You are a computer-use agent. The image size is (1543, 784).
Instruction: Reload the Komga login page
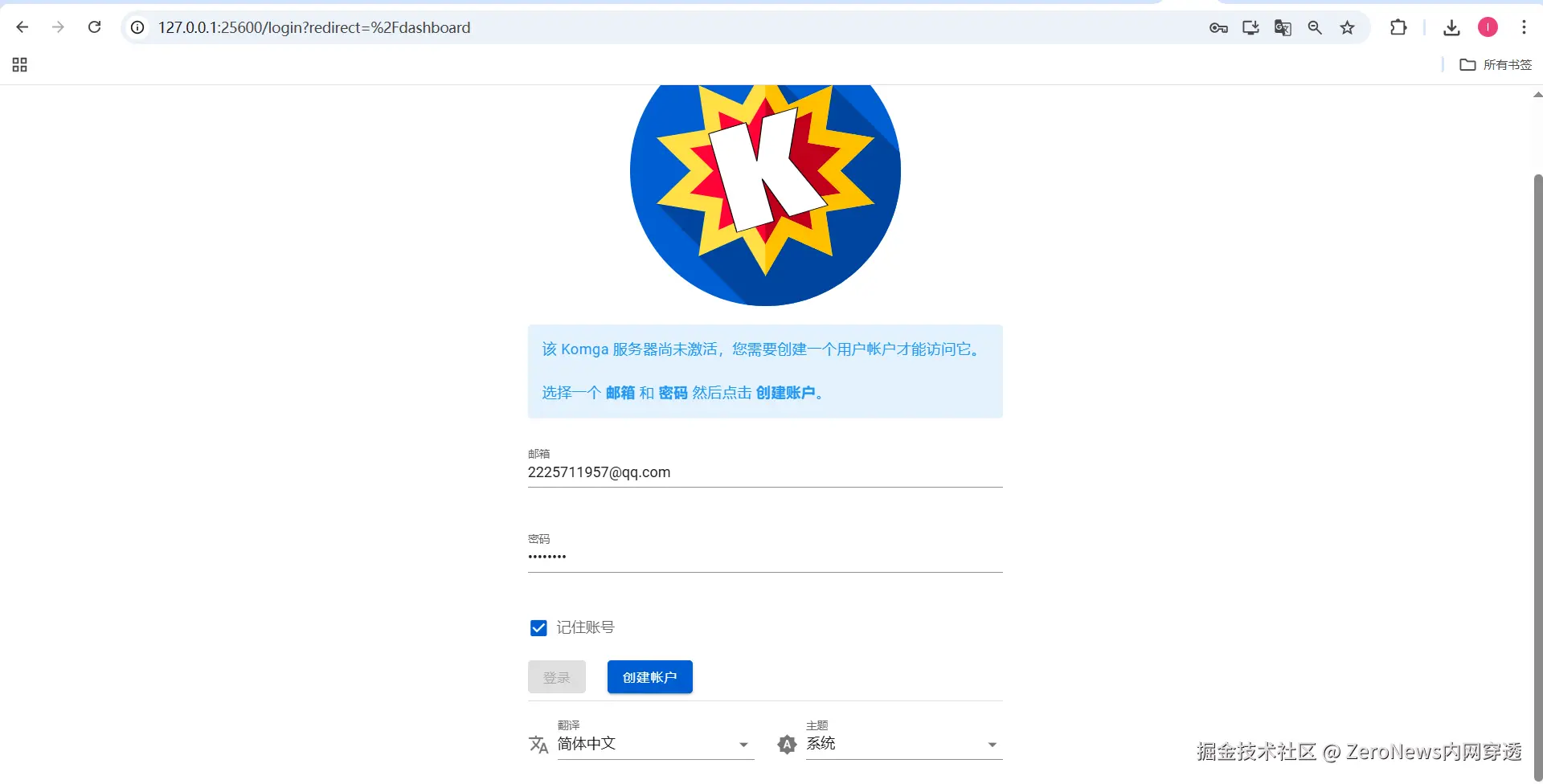(x=94, y=27)
